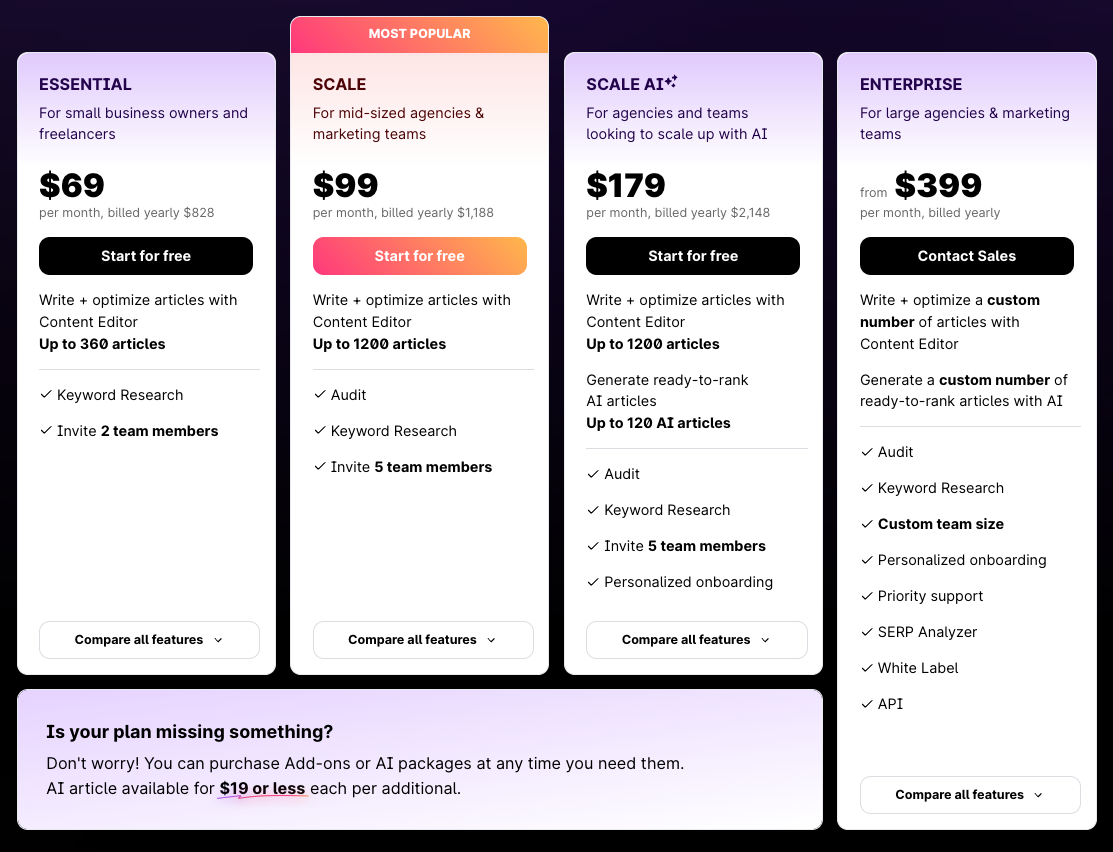
Task: Click the checkmark beside White Label in Enterprise
Action: tap(867, 668)
